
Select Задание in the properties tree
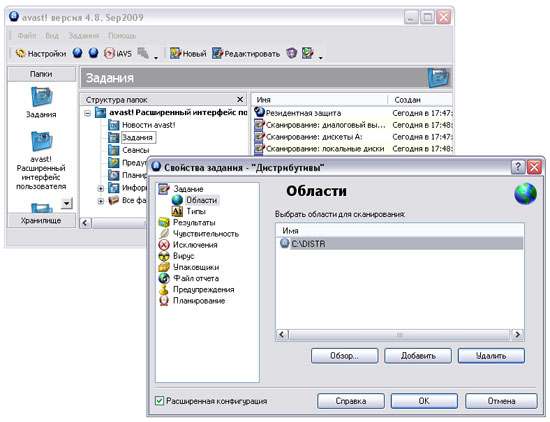tap(181, 189)
